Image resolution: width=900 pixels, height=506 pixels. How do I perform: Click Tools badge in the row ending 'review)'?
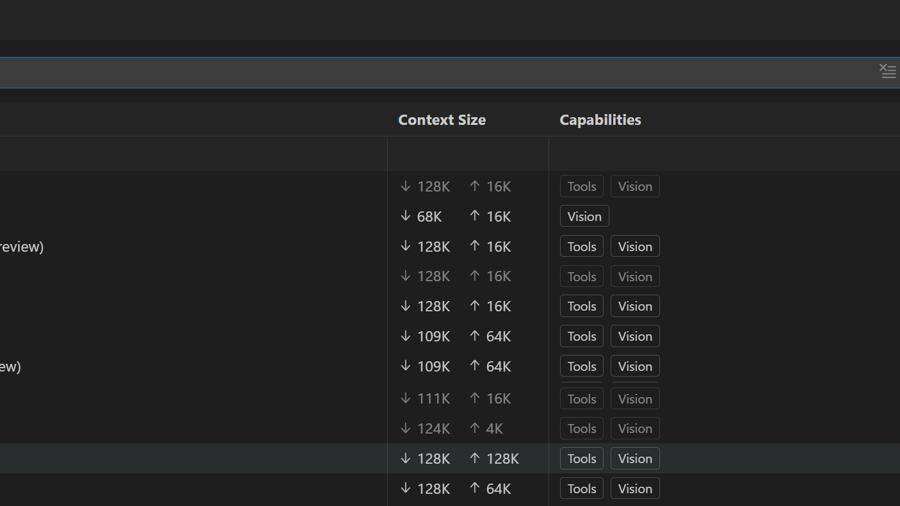(x=581, y=247)
